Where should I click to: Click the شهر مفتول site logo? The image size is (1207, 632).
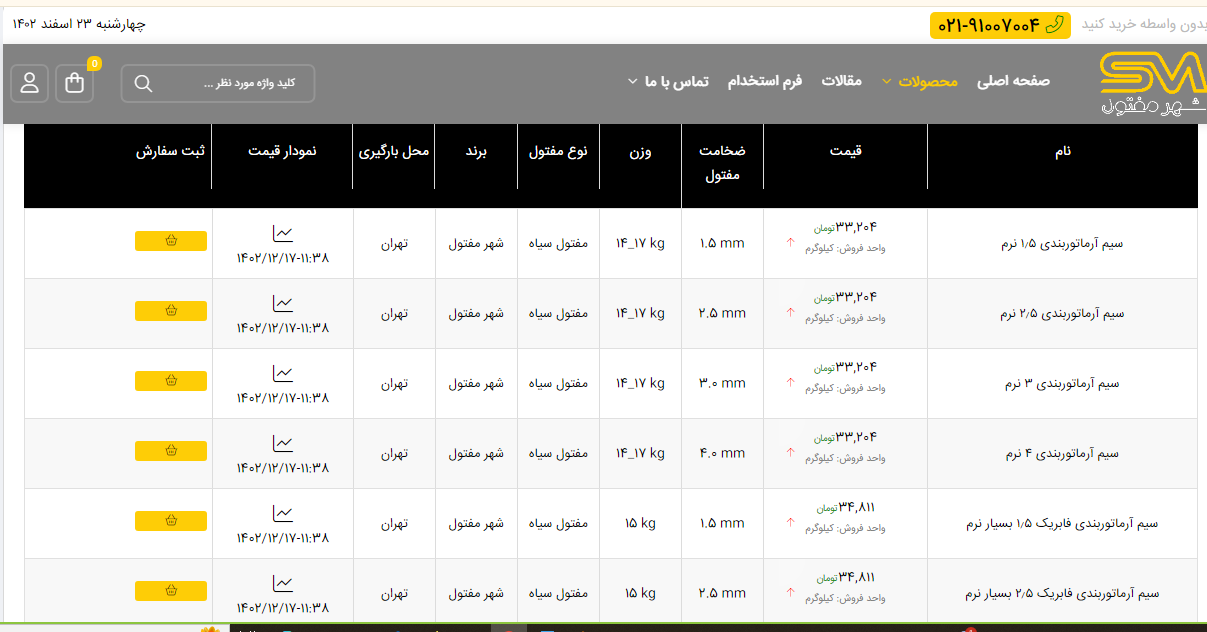tap(1151, 83)
